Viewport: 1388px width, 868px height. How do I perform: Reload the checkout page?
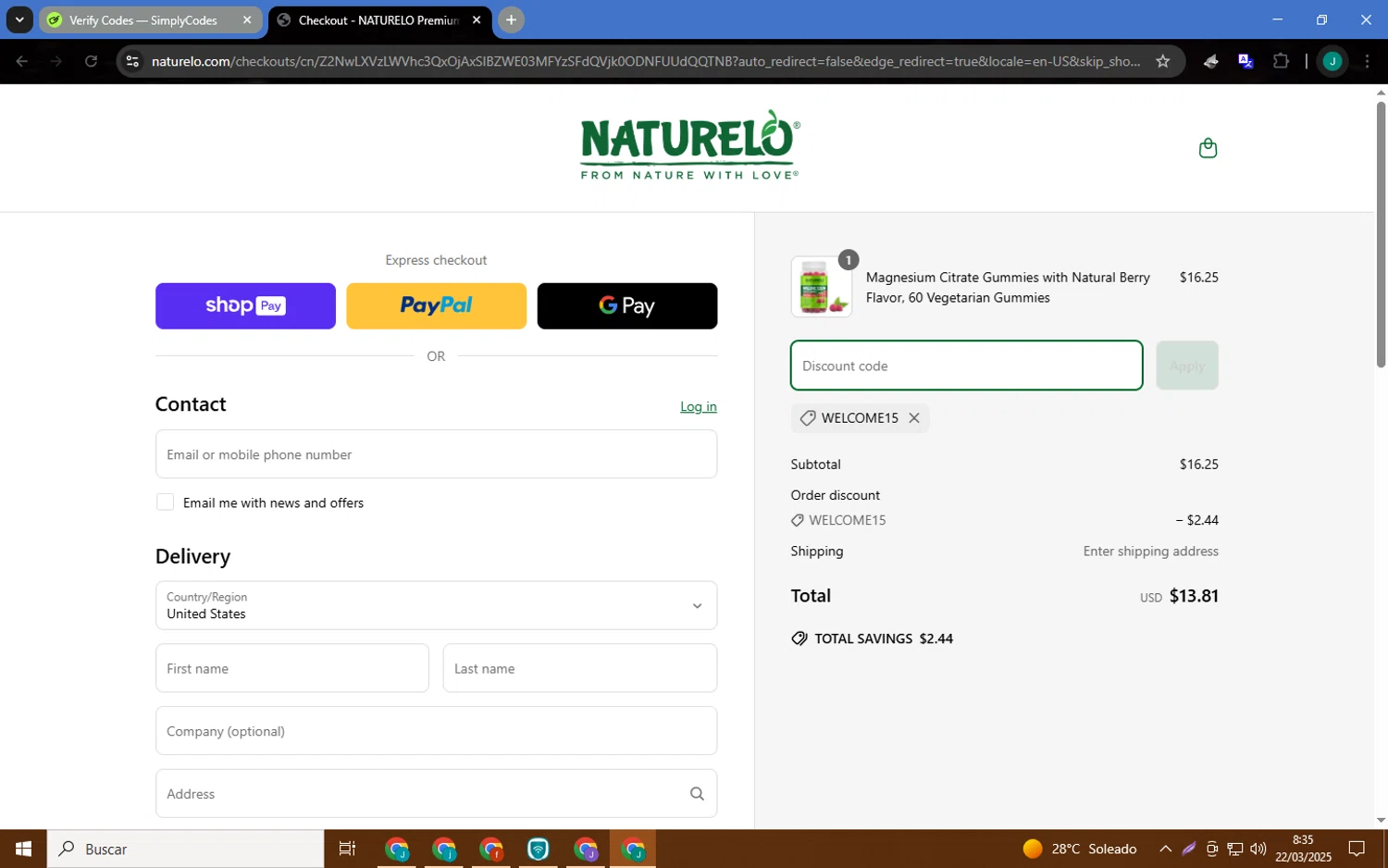[91, 61]
